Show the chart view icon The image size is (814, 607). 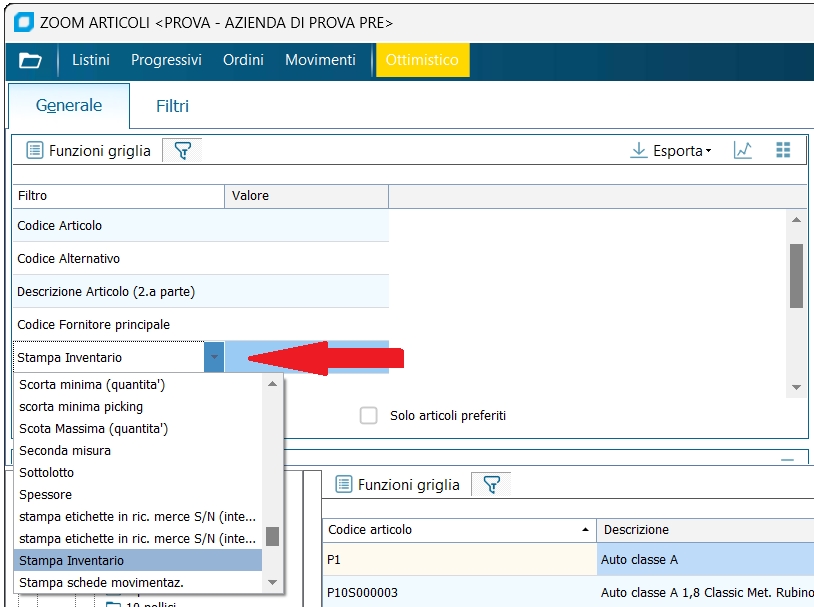[x=743, y=151]
